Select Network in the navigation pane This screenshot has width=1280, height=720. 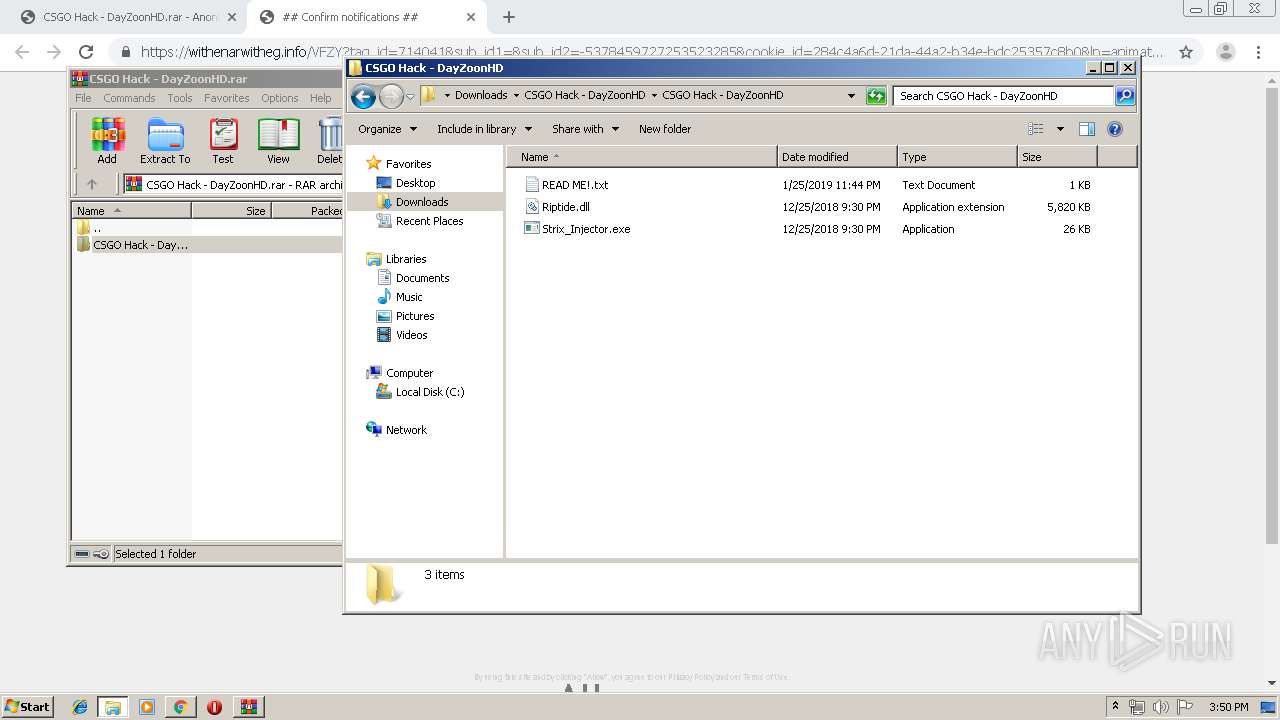[406, 430]
